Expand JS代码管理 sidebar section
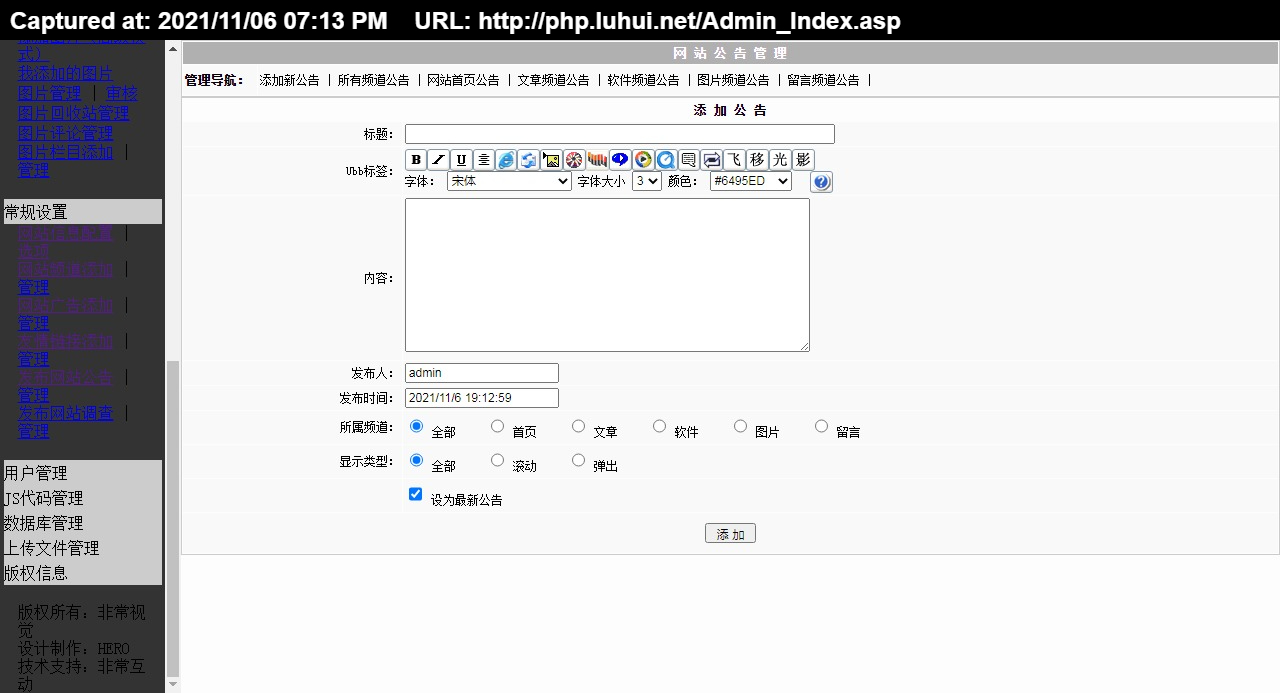The image size is (1280, 693). click(83, 498)
